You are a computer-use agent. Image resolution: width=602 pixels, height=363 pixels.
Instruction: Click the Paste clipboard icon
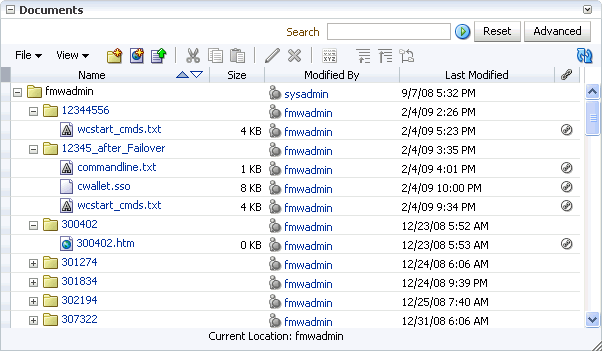click(237, 56)
